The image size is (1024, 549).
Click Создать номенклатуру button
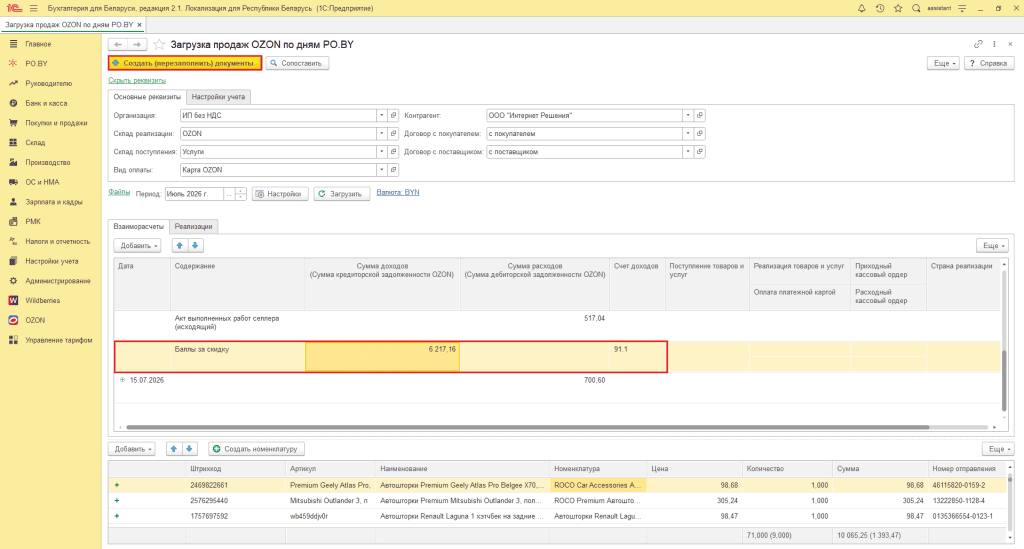click(257, 449)
